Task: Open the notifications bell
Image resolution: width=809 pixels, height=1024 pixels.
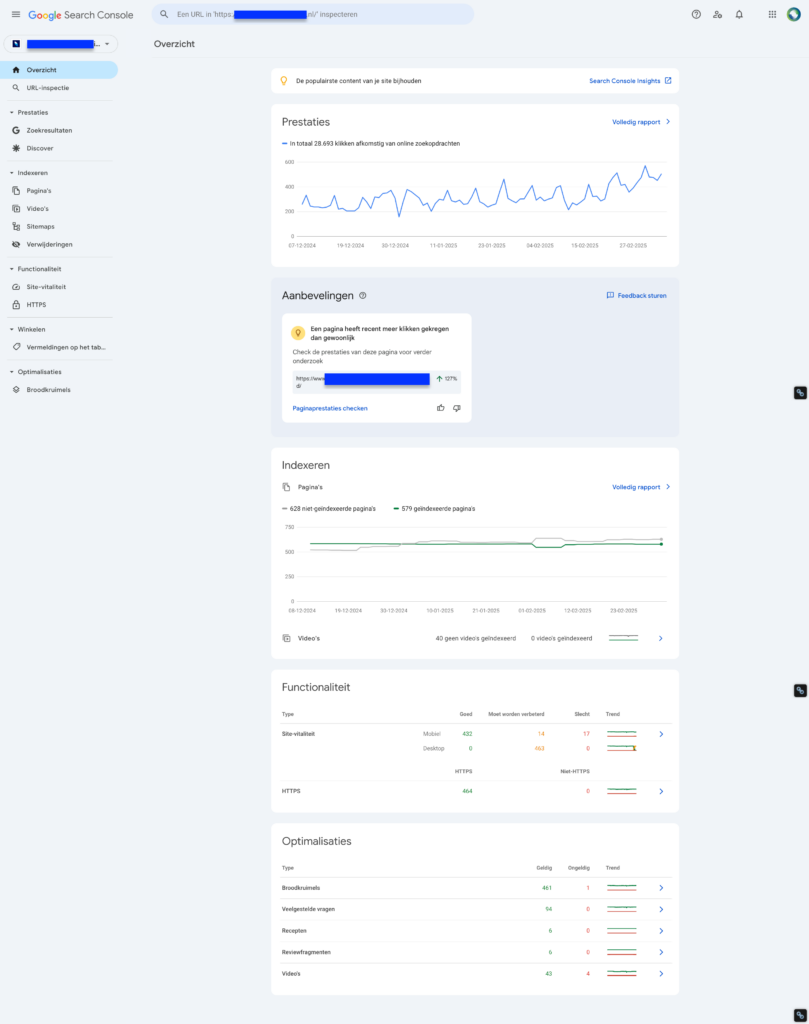Action: click(x=739, y=14)
